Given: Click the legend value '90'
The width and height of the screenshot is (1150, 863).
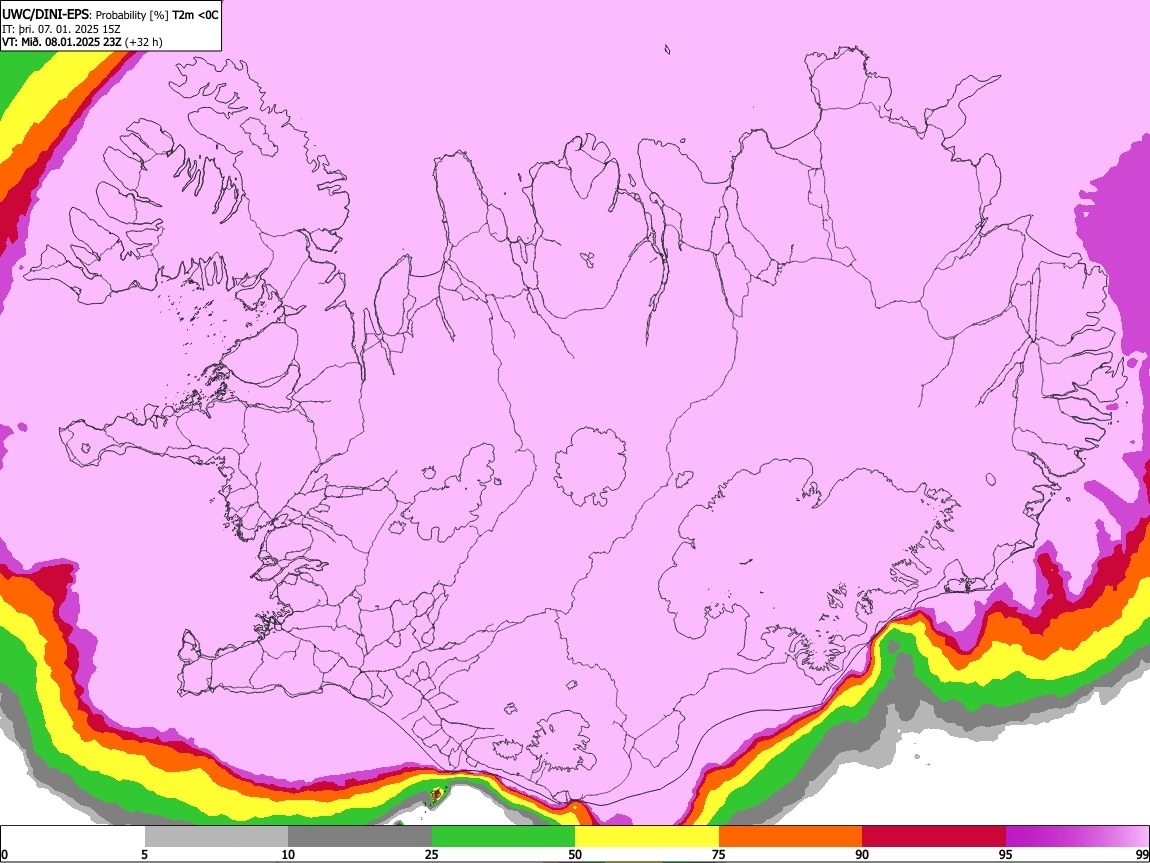Looking at the screenshot, I should pos(862,854).
